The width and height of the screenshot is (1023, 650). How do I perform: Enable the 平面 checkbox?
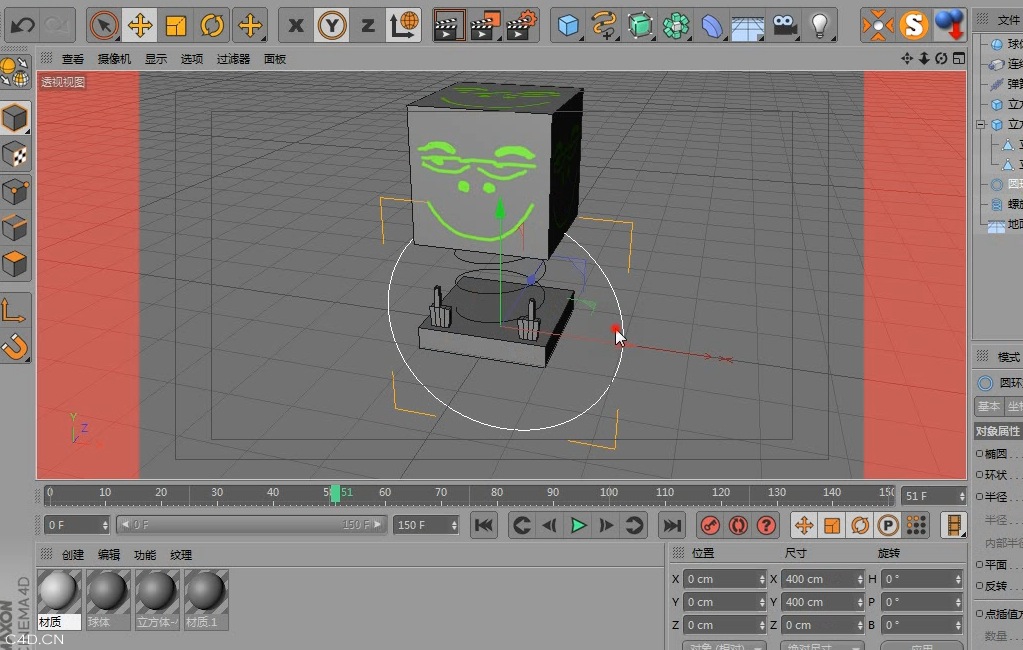point(978,565)
